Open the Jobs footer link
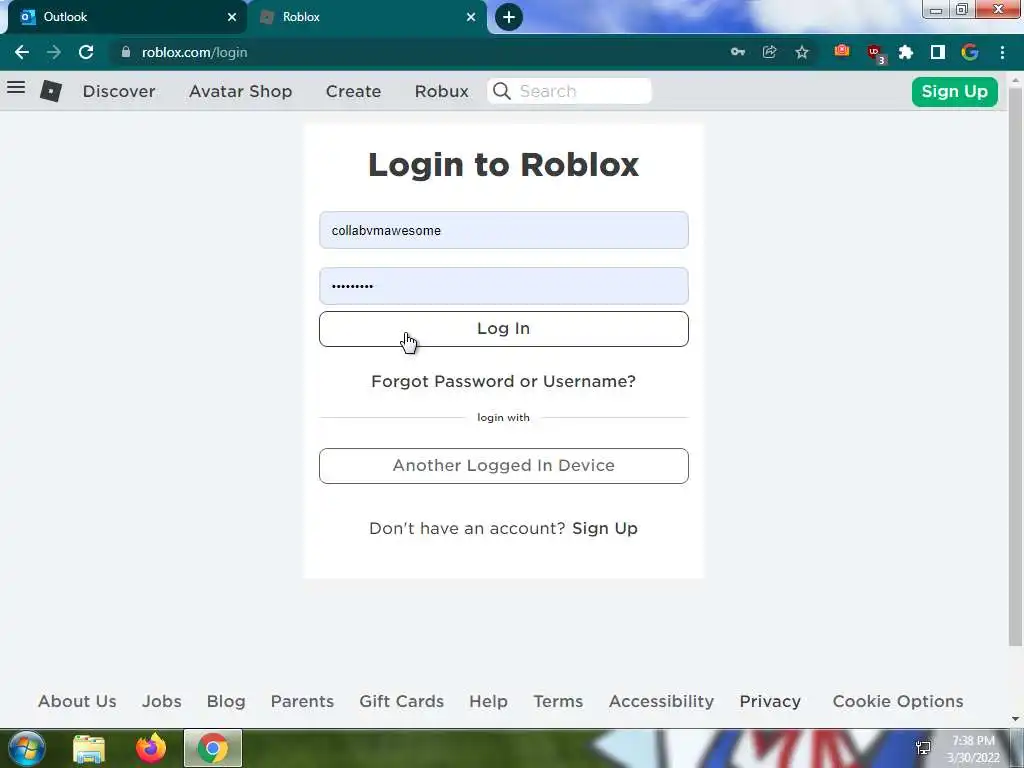The image size is (1024, 768). tap(162, 701)
